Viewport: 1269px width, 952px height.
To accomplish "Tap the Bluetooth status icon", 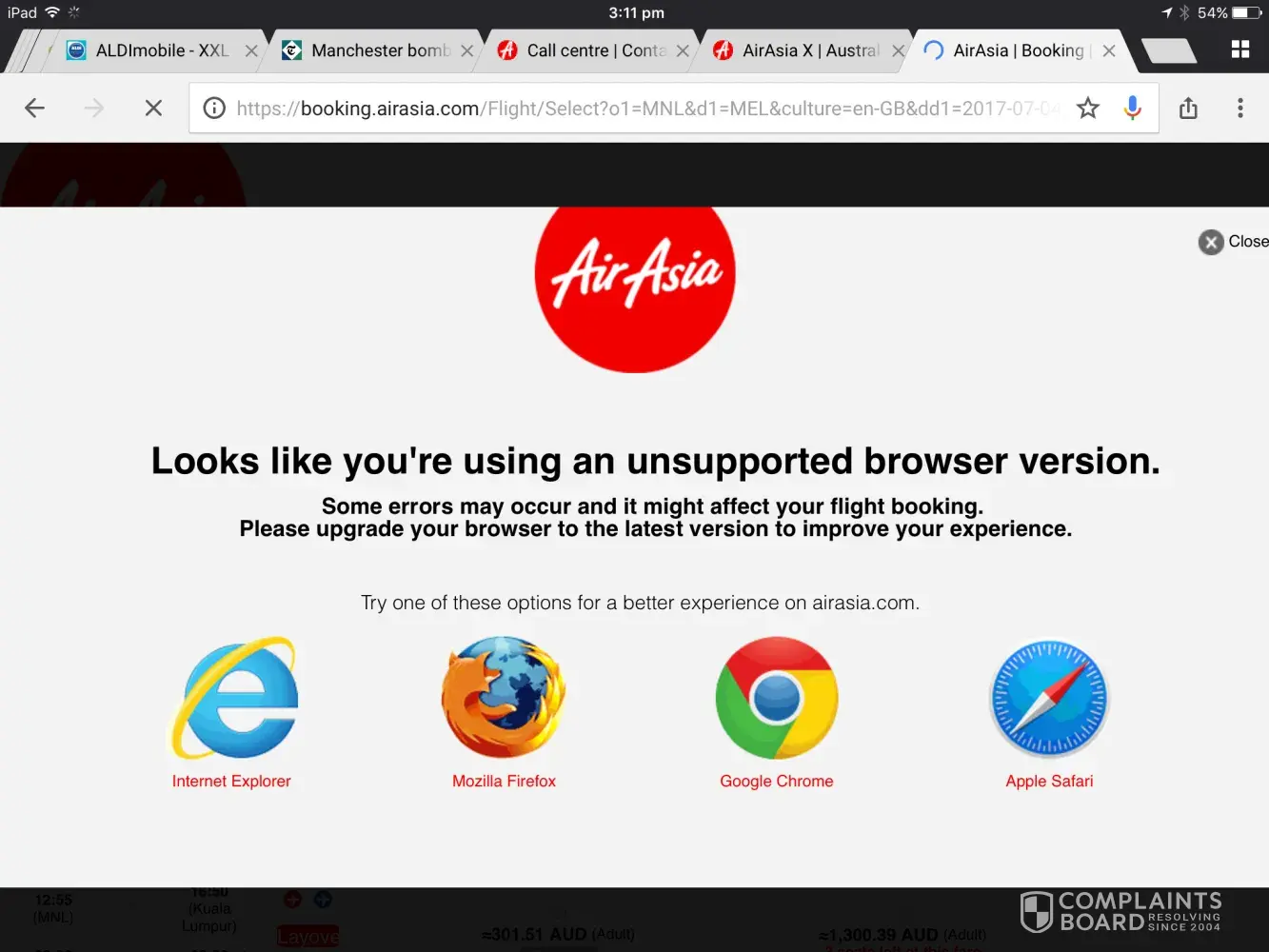I will [1184, 12].
